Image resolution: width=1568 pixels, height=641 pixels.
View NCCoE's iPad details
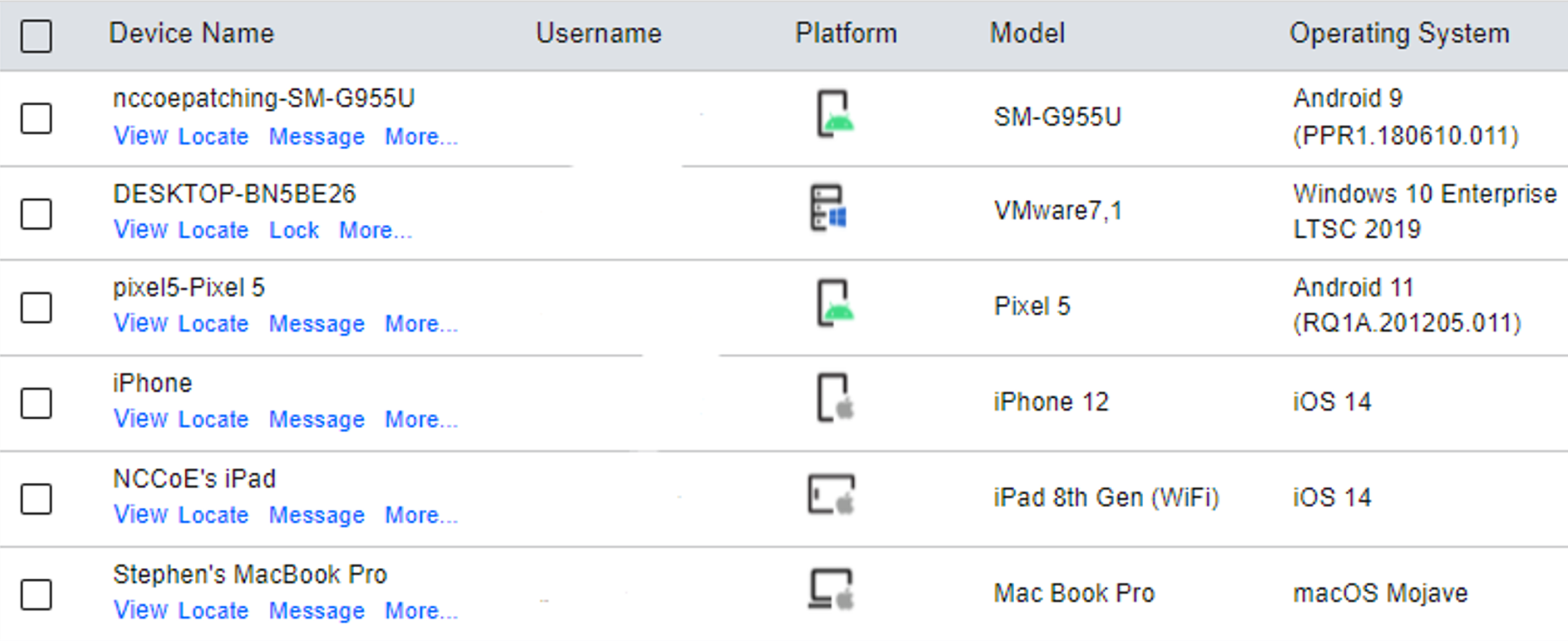click(x=141, y=516)
